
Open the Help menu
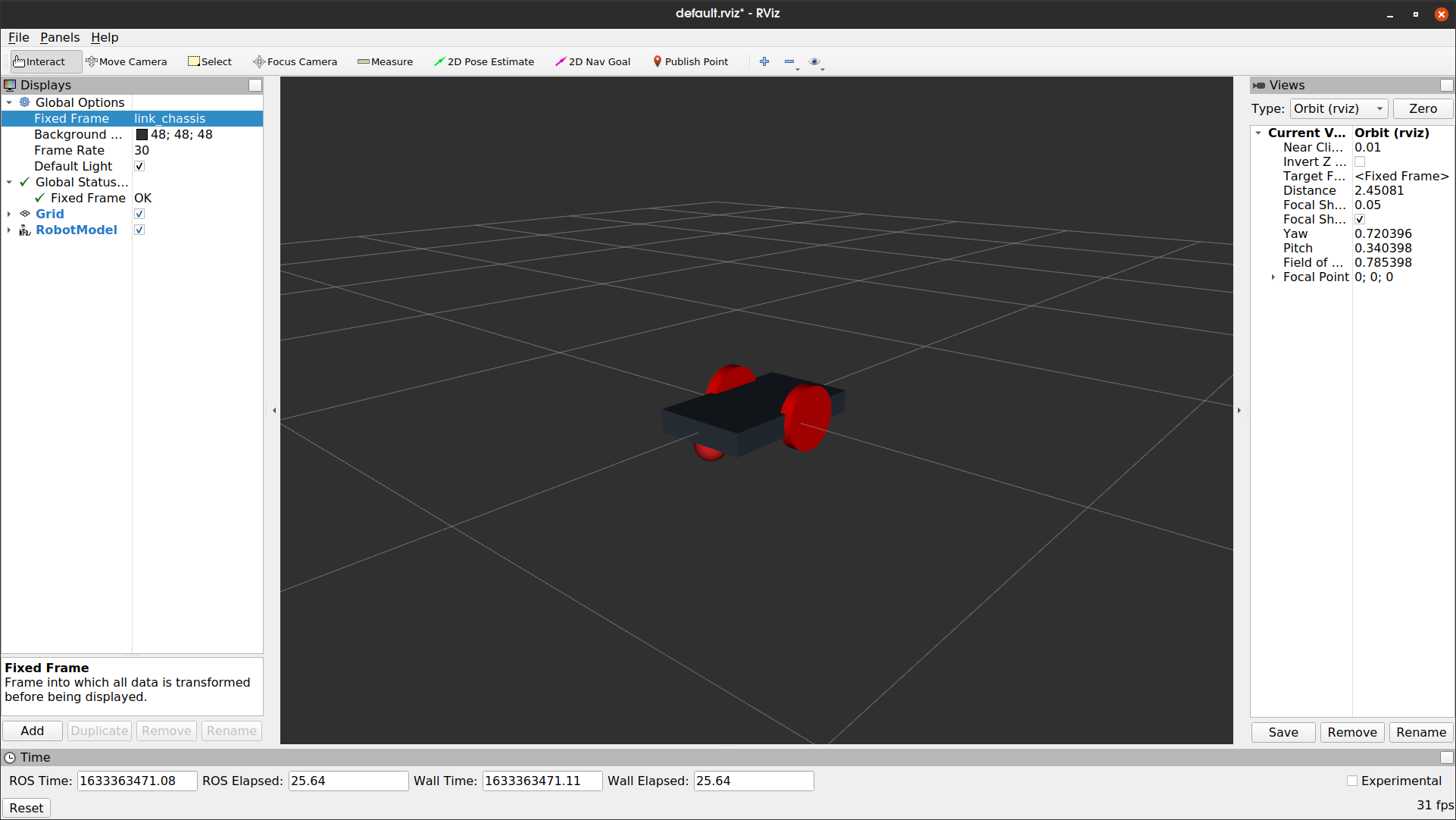(105, 37)
